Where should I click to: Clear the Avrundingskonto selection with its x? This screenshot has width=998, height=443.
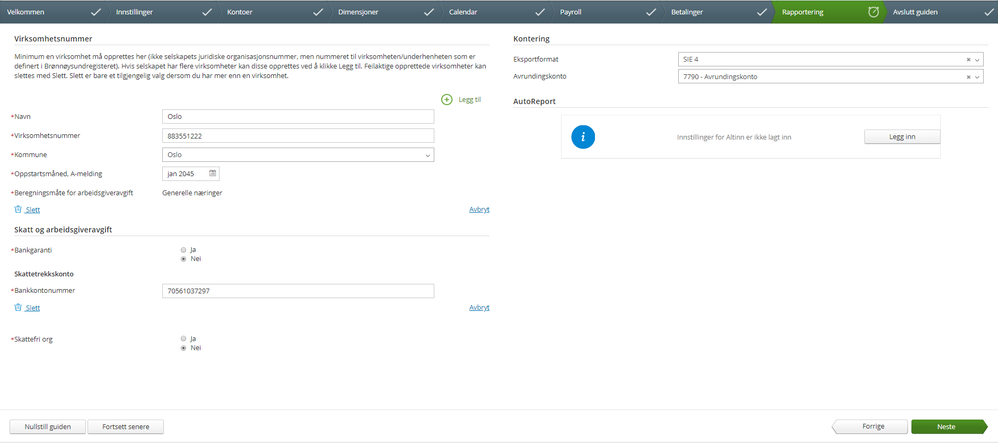tap(969, 77)
